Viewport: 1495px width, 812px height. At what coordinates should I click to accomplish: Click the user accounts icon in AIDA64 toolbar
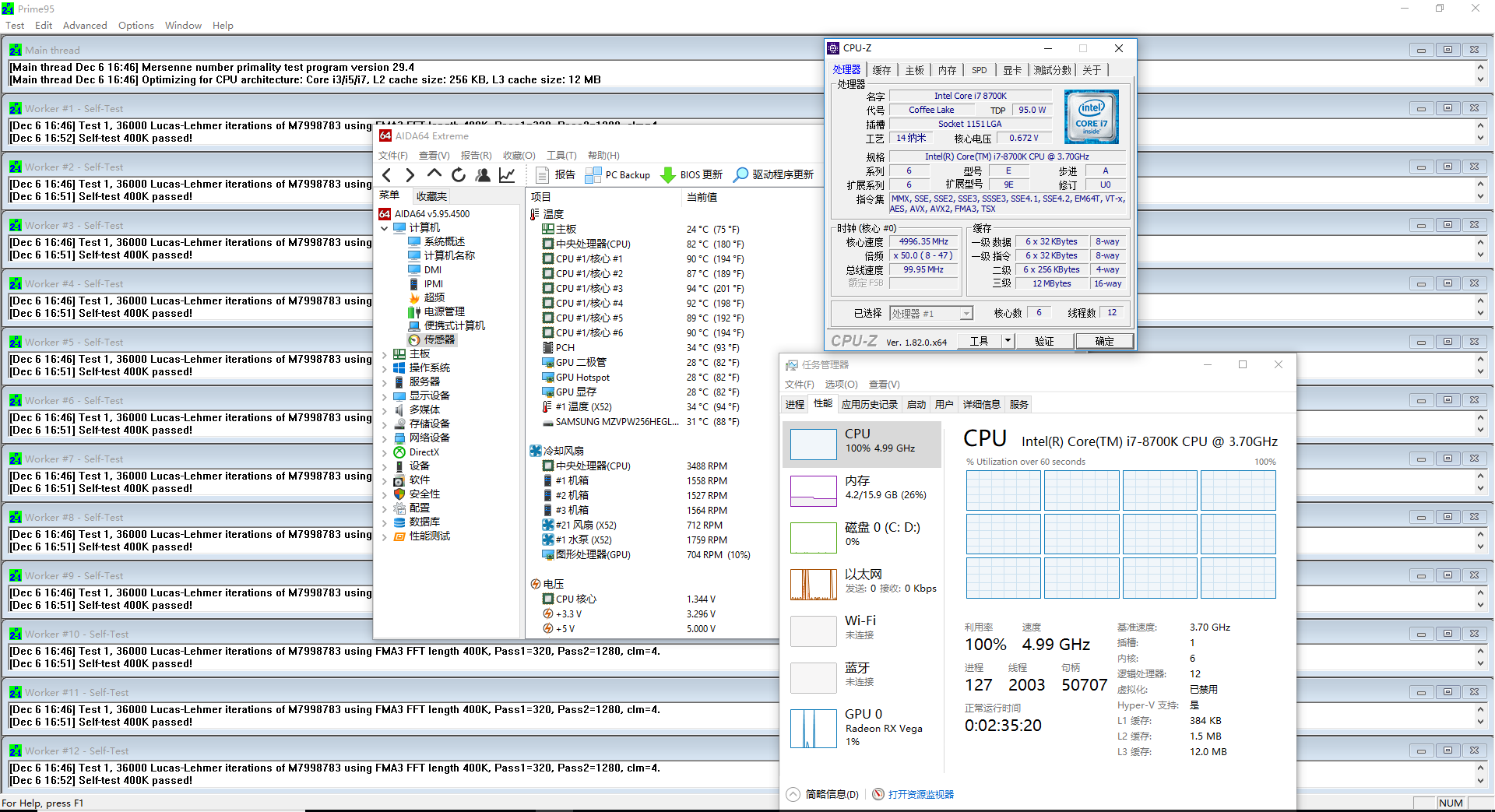click(483, 174)
